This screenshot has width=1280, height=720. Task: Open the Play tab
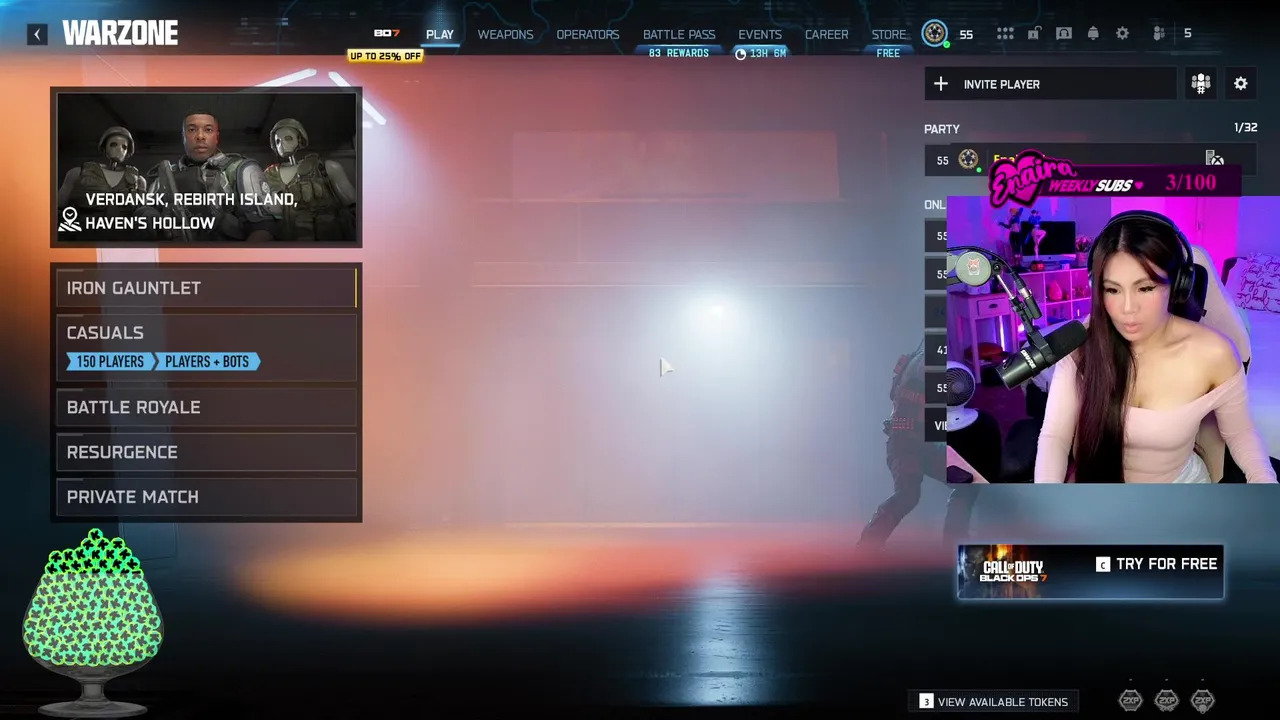440,34
